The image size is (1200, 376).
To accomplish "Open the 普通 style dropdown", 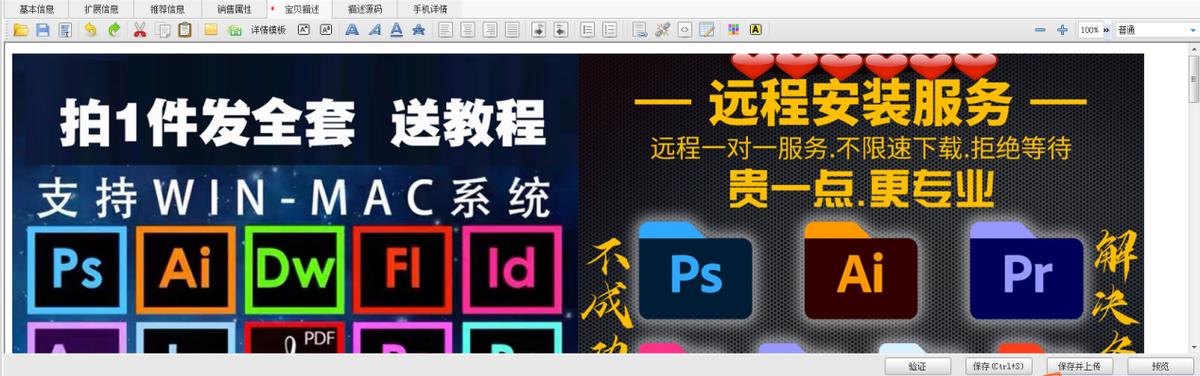I will (x=1158, y=30).
